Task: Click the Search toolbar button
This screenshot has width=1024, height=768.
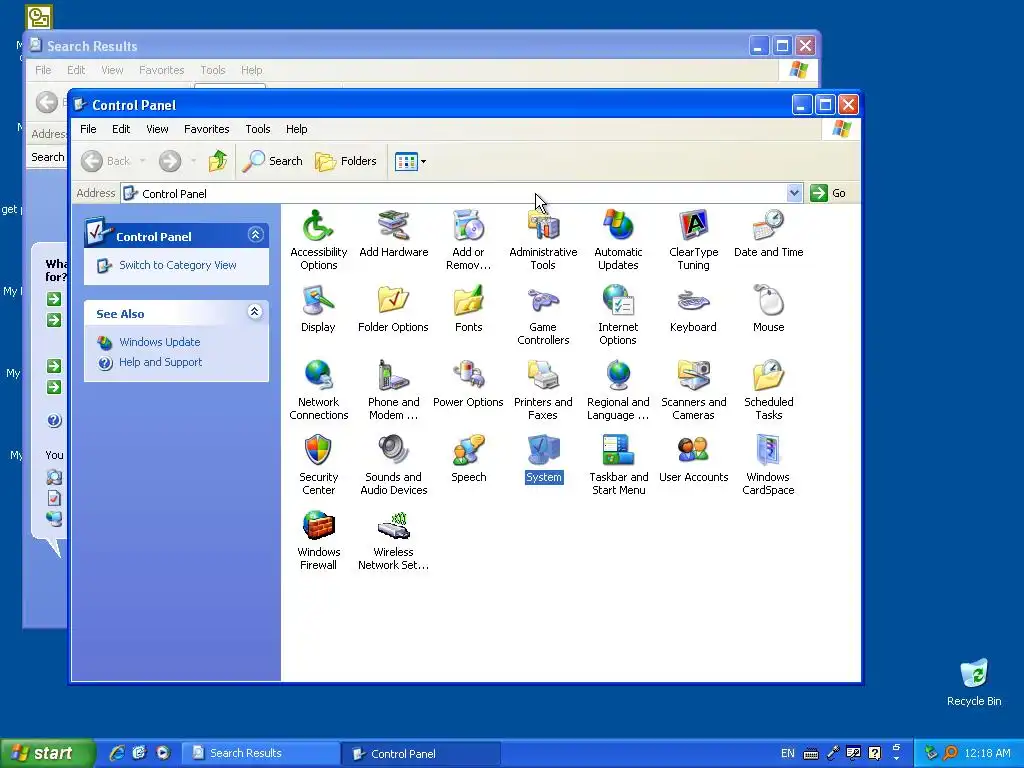Action: click(x=272, y=161)
